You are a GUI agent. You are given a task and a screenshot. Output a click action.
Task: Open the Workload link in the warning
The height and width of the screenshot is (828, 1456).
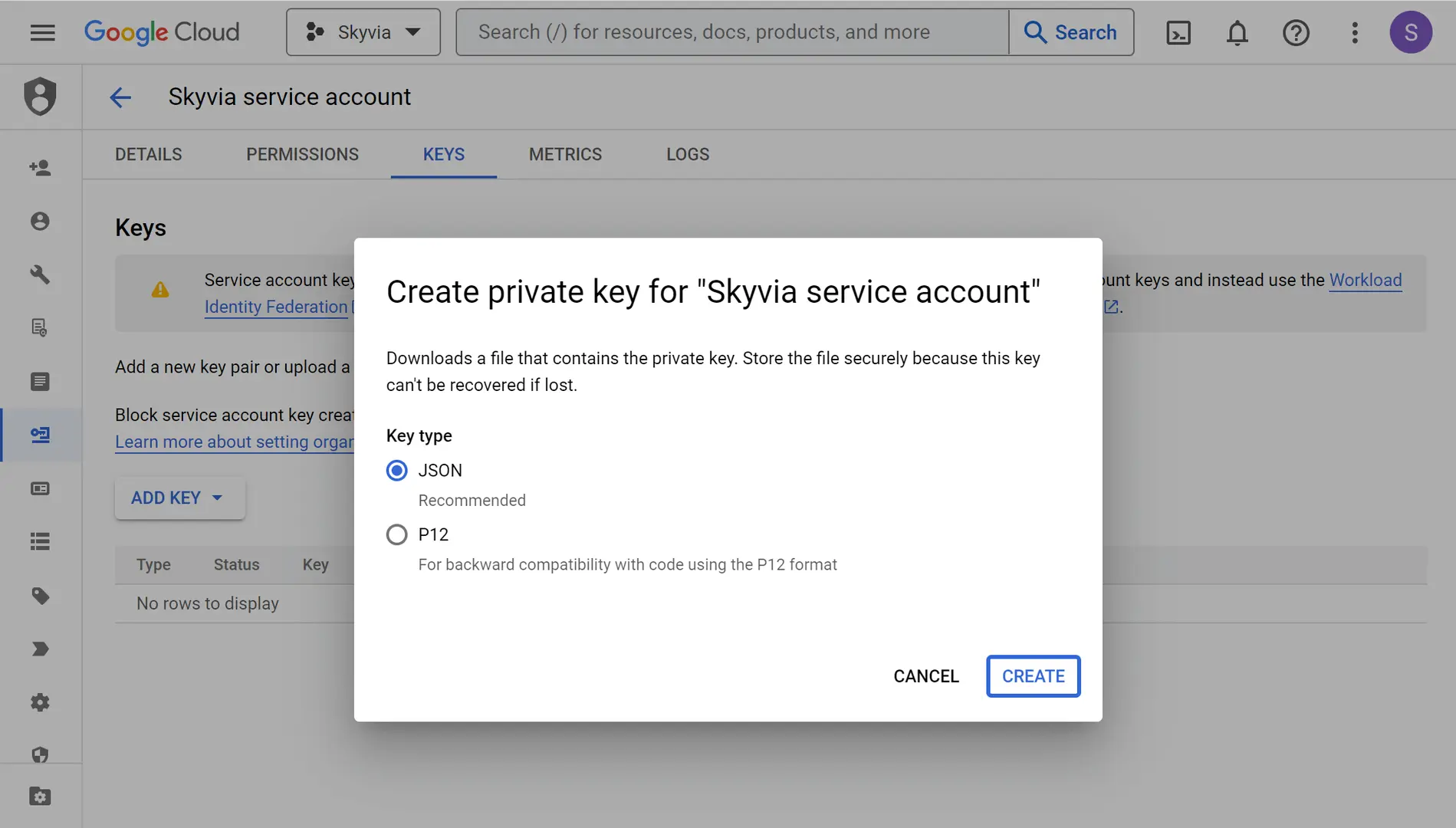pyautogui.click(x=1365, y=281)
